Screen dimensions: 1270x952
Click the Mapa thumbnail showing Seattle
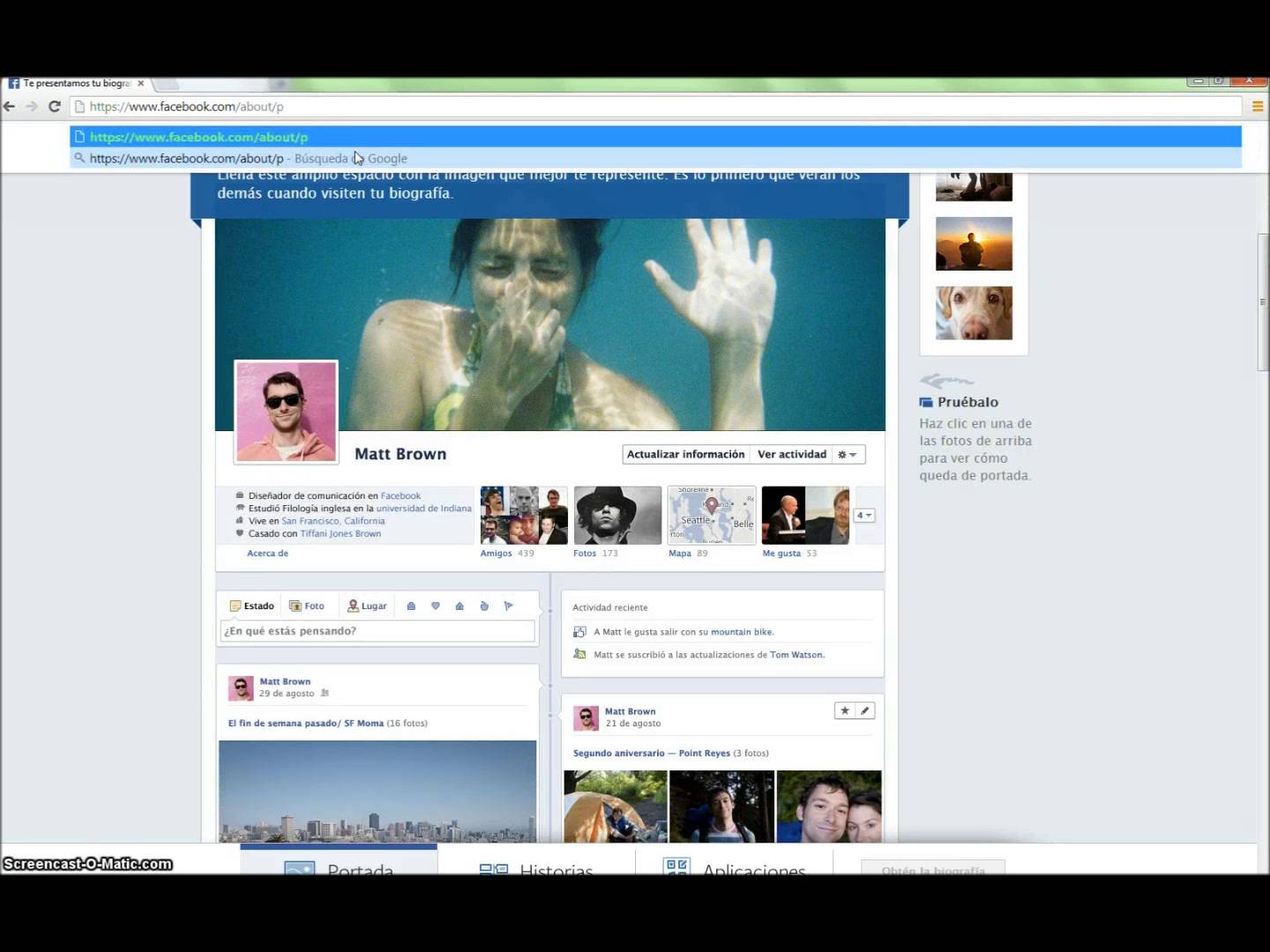pos(711,515)
